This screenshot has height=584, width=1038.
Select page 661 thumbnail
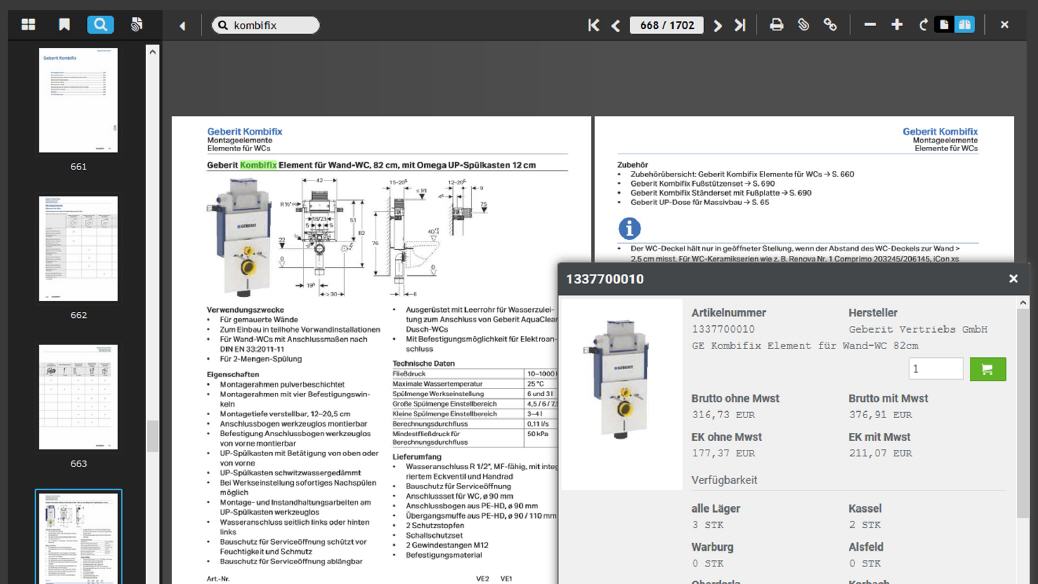(x=78, y=100)
